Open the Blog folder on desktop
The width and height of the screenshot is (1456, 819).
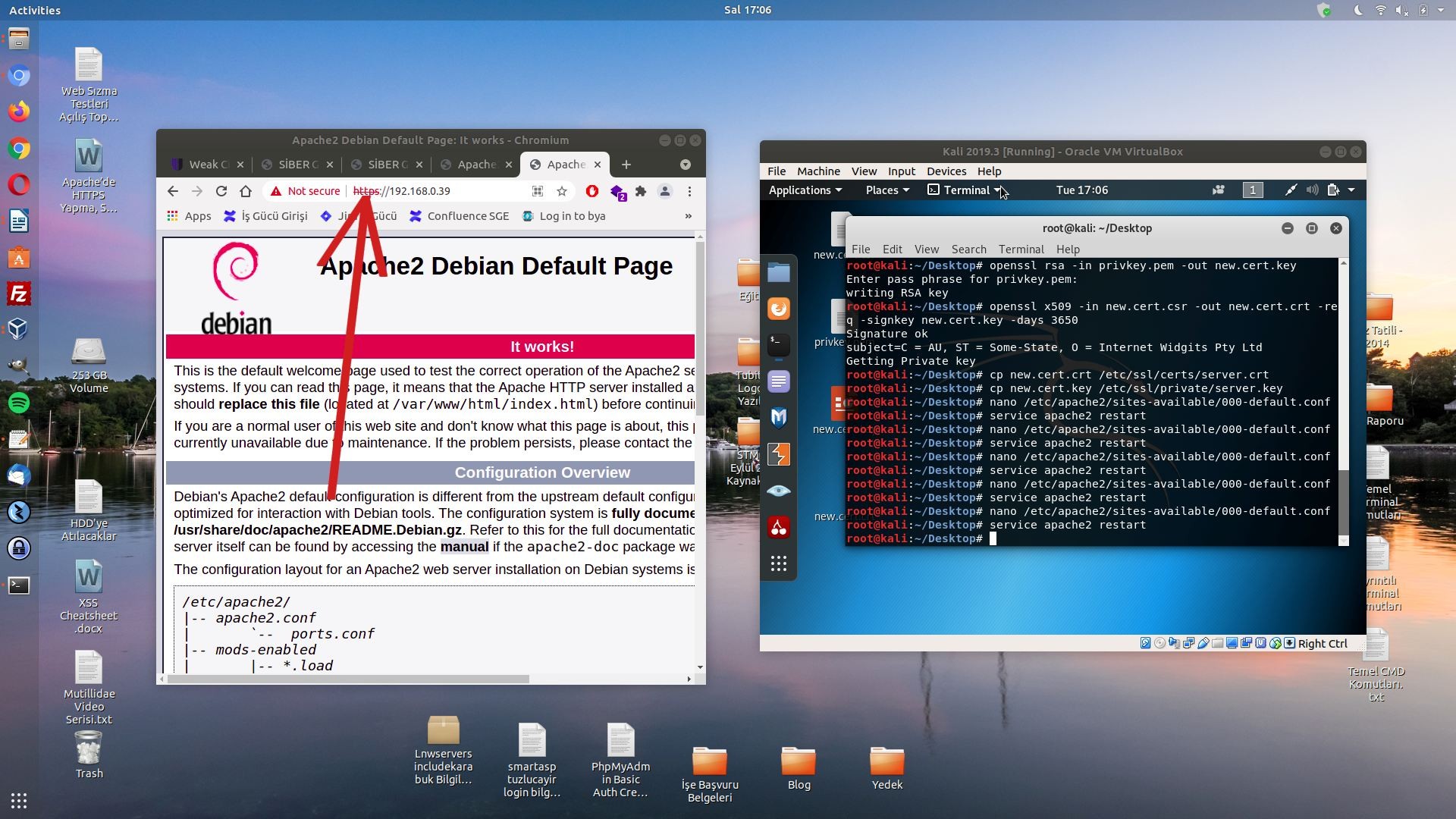tap(799, 767)
